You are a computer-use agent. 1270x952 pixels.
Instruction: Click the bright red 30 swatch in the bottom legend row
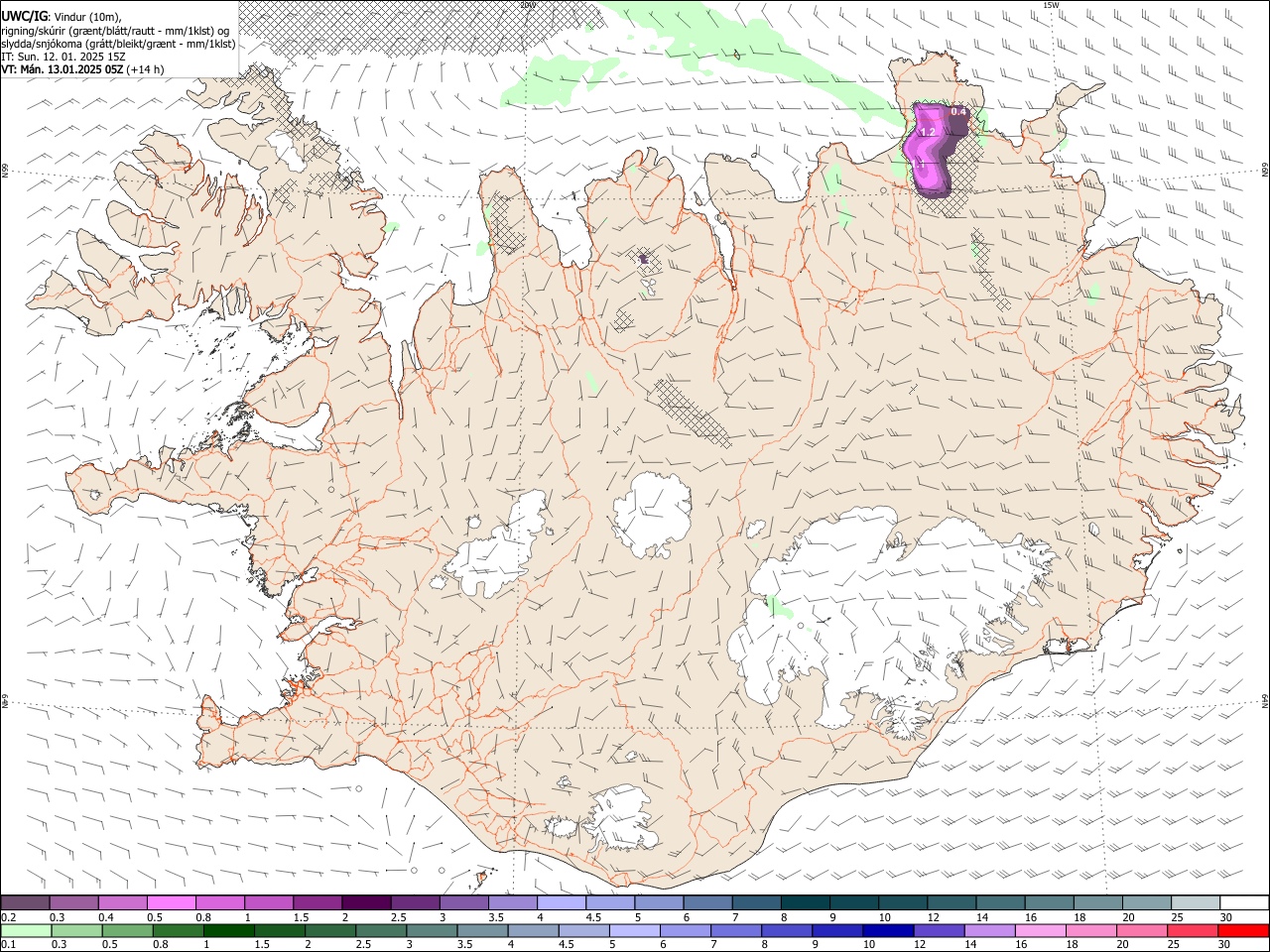coord(1243,930)
